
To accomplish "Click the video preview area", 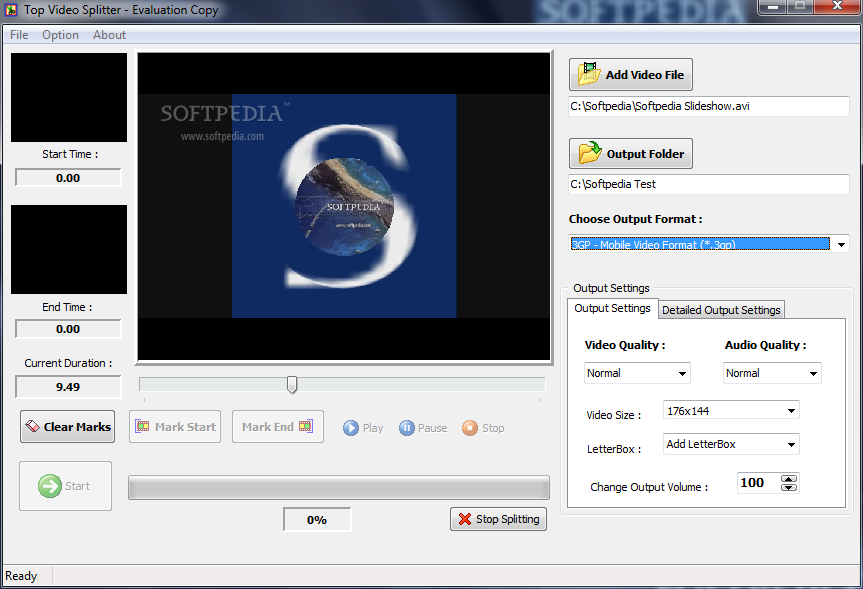I will point(344,206).
